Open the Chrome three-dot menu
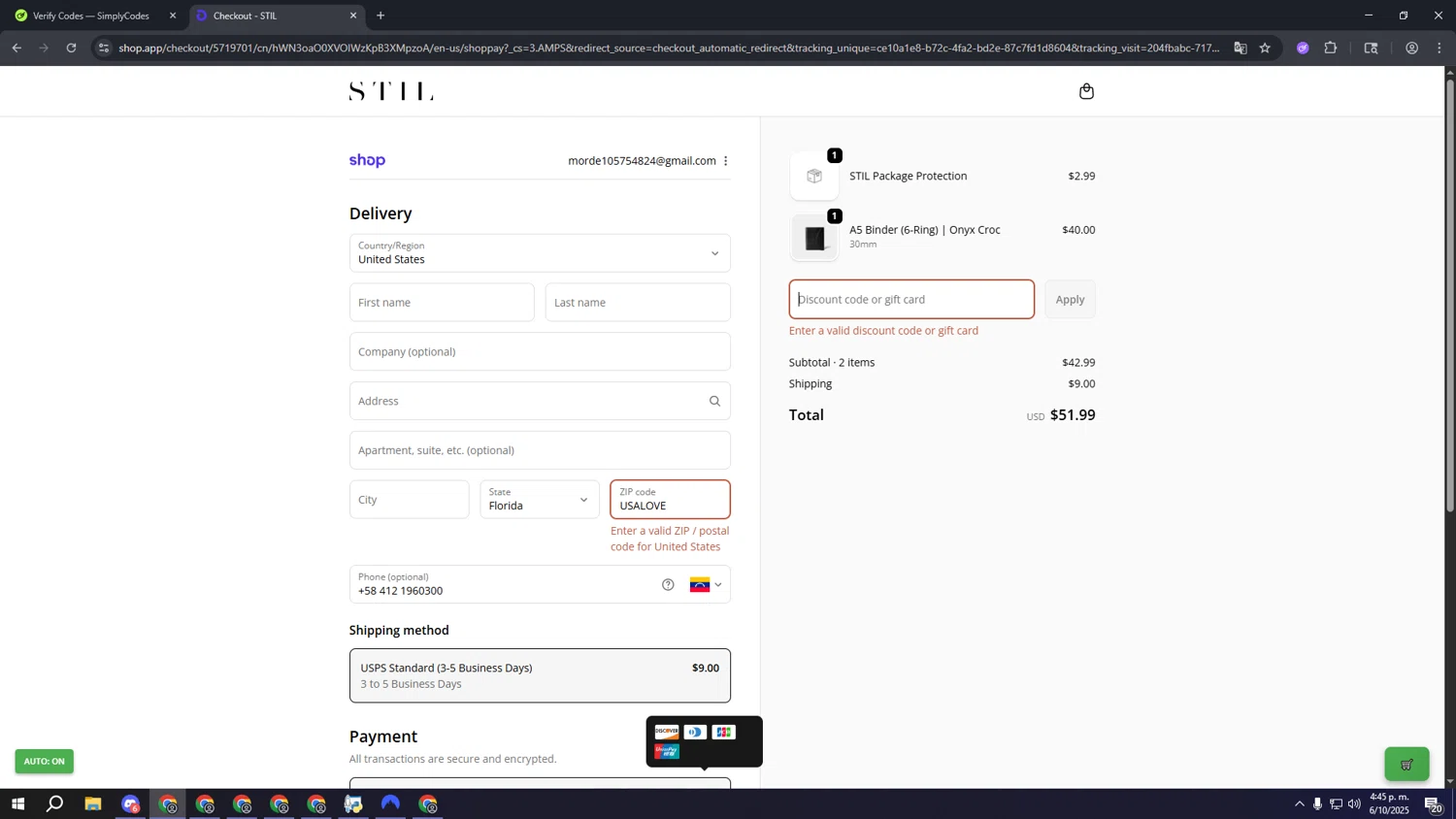1456x819 pixels. point(1439,48)
